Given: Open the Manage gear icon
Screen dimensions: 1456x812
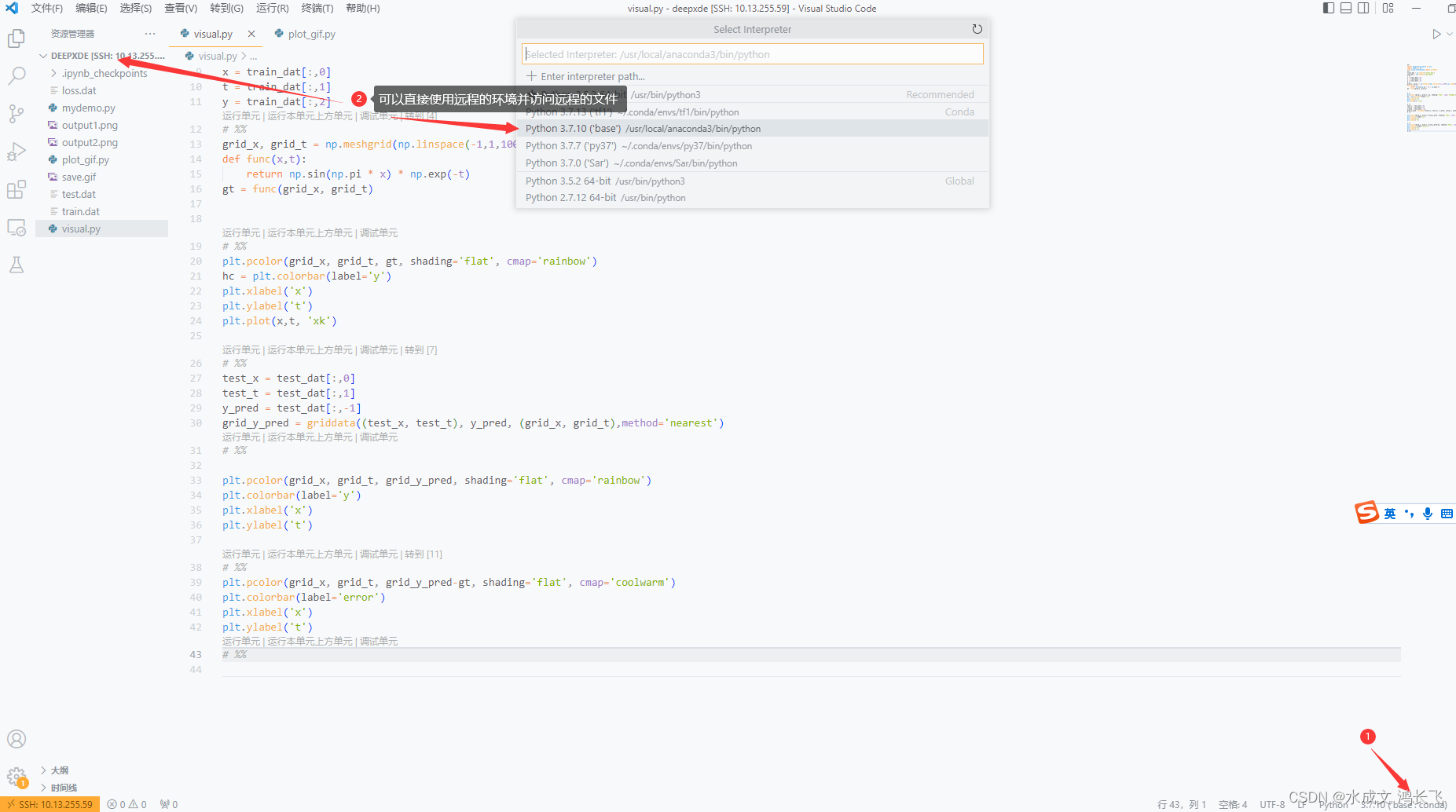Looking at the screenshot, I should click(17, 777).
